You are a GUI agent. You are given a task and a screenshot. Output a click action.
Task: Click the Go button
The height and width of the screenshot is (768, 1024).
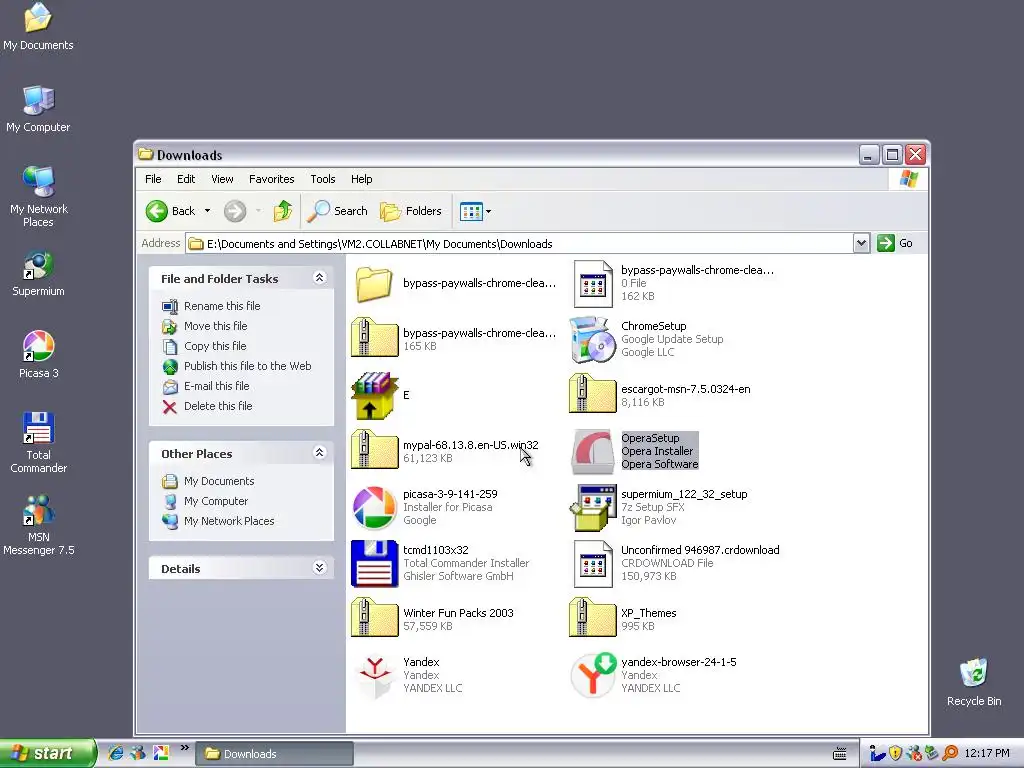point(895,244)
